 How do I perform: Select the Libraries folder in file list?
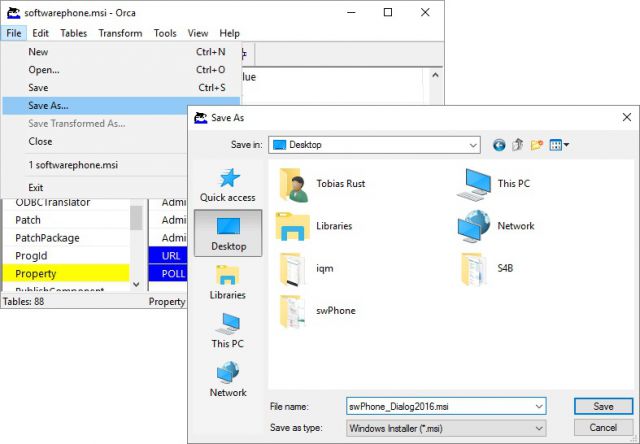coord(314,226)
